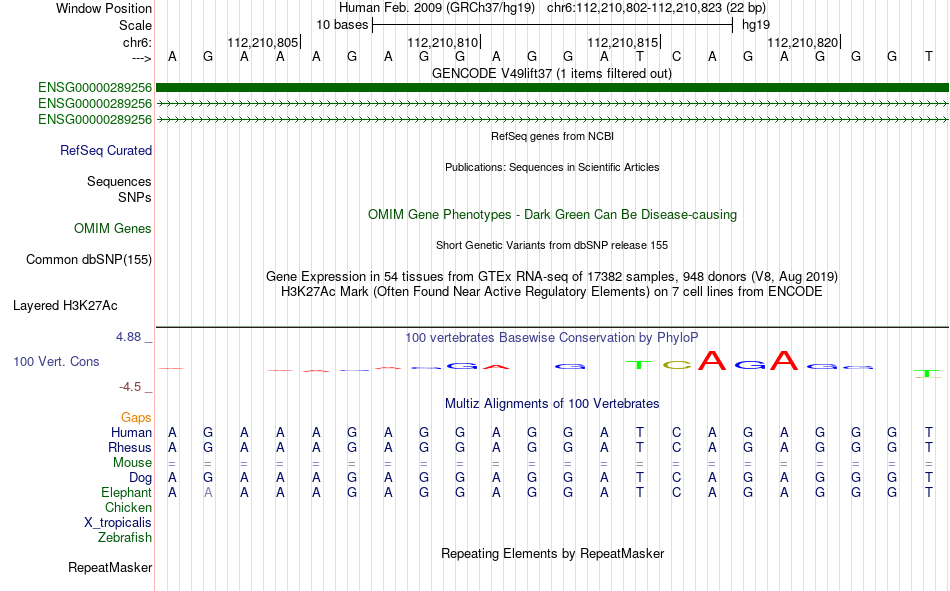The width and height of the screenshot is (950, 591).
Task: Open H3K27Ac Mark ENCODE track title
Action: [x=552, y=292]
